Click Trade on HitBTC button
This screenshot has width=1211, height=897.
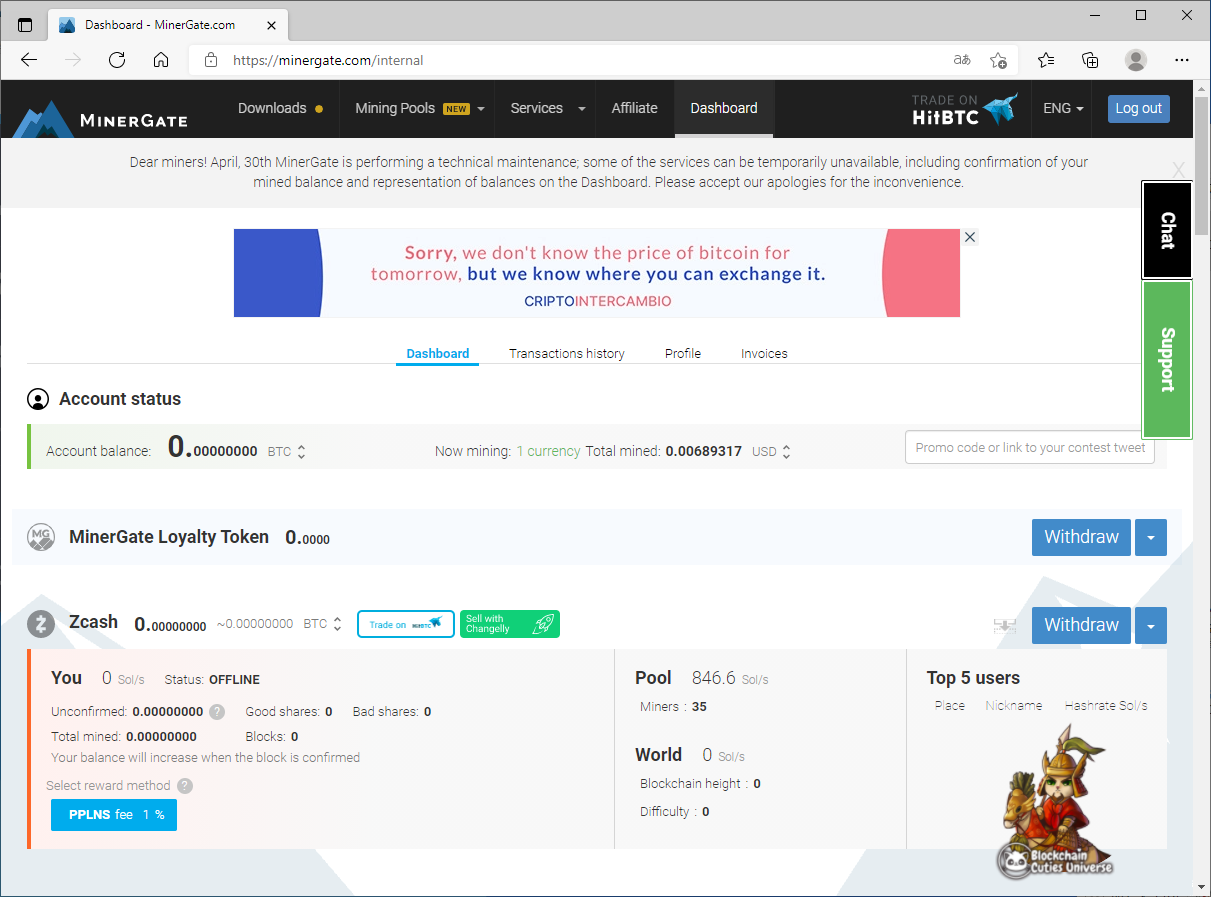[406, 625]
